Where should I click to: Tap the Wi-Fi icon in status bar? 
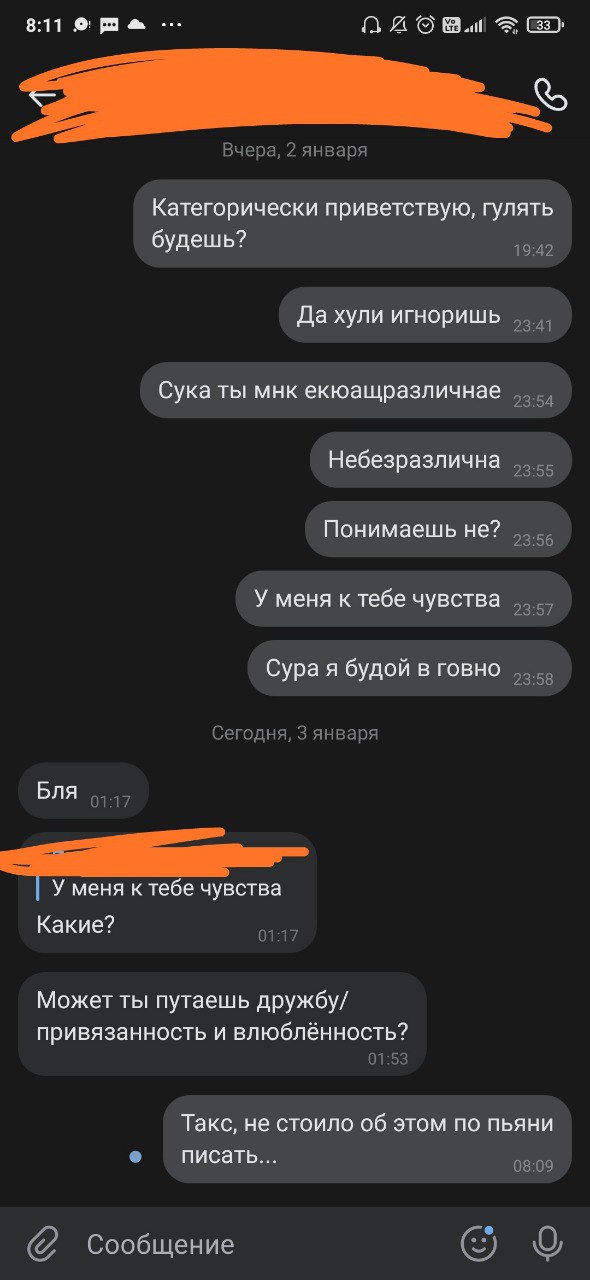(x=506, y=25)
